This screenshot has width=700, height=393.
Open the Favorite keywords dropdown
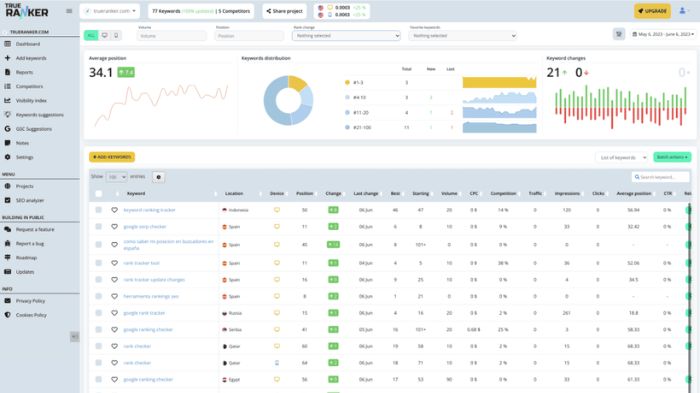pos(463,36)
